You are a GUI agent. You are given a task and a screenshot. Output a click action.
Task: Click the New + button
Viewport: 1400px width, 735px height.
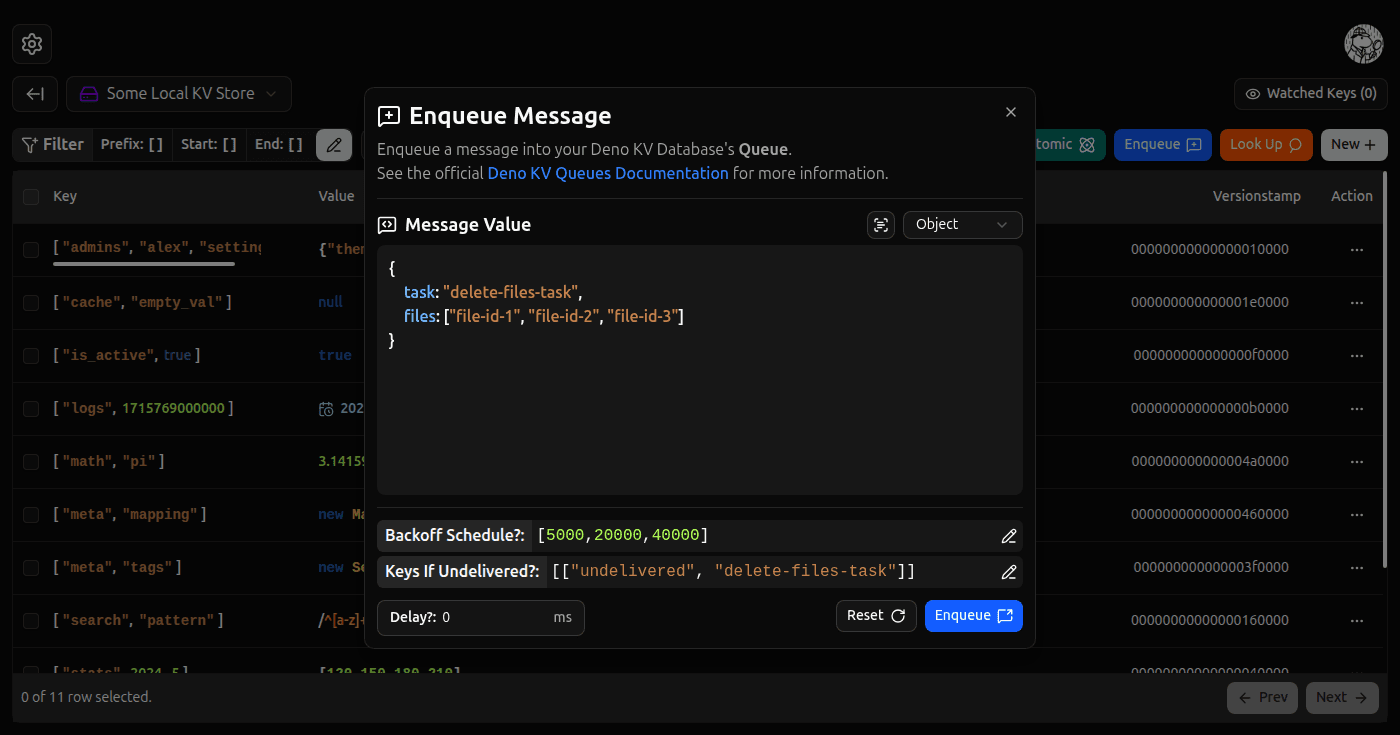1354,145
